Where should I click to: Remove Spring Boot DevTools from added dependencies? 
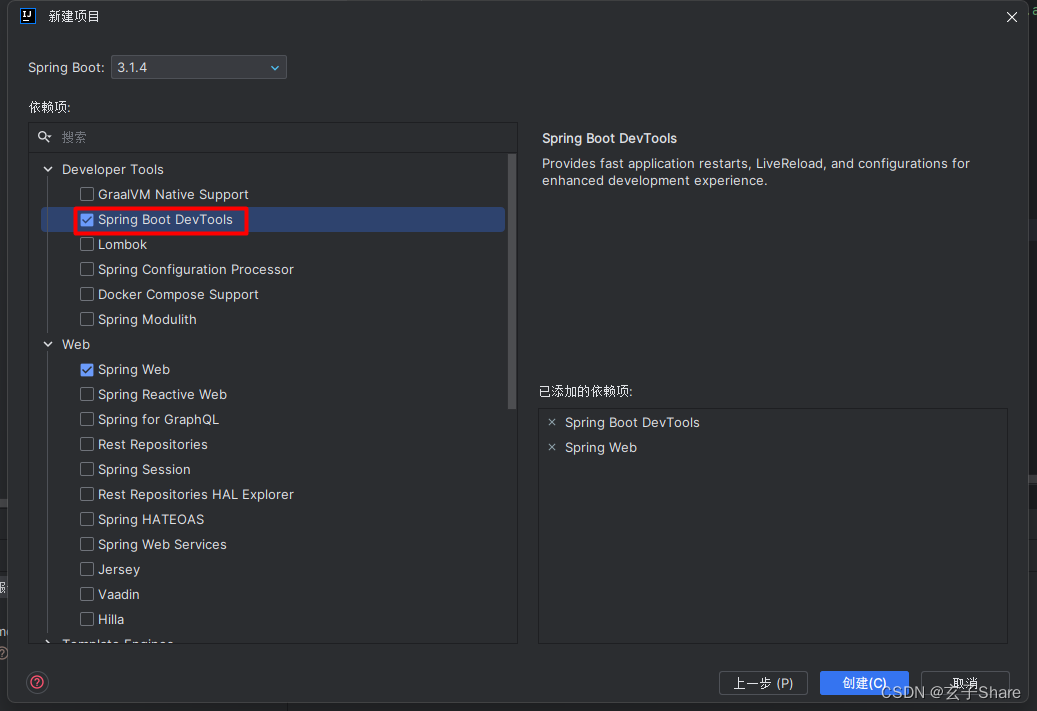(552, 422)
